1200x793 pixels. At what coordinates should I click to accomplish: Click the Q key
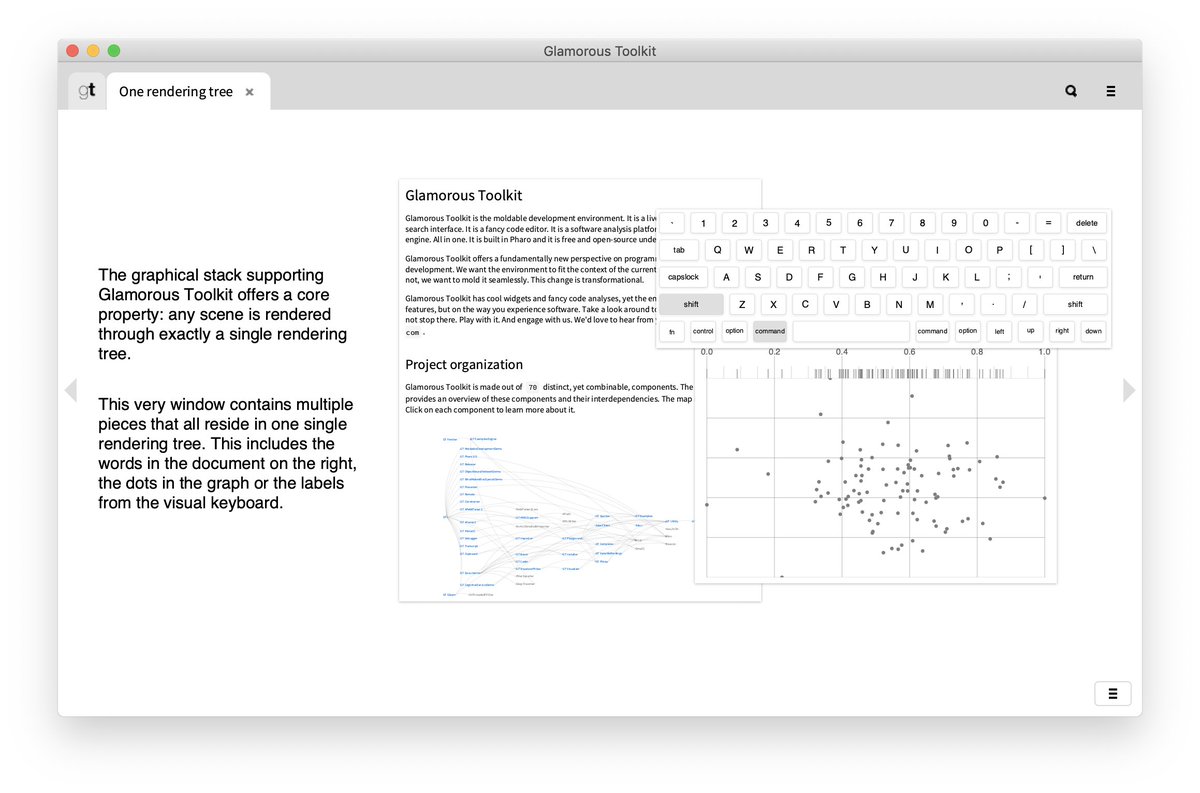tap(717, 250)
